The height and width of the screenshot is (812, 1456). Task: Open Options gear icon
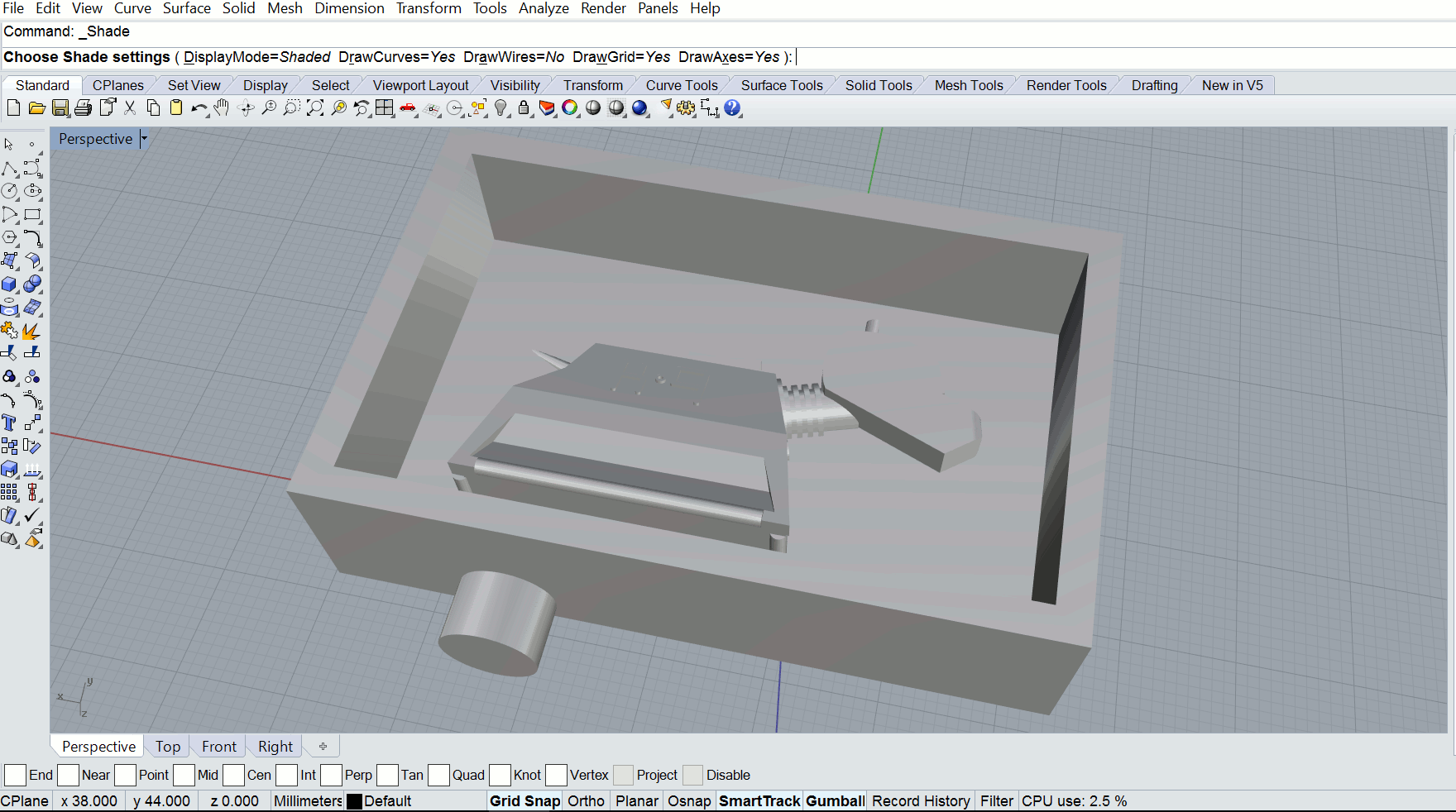[686, 108]
